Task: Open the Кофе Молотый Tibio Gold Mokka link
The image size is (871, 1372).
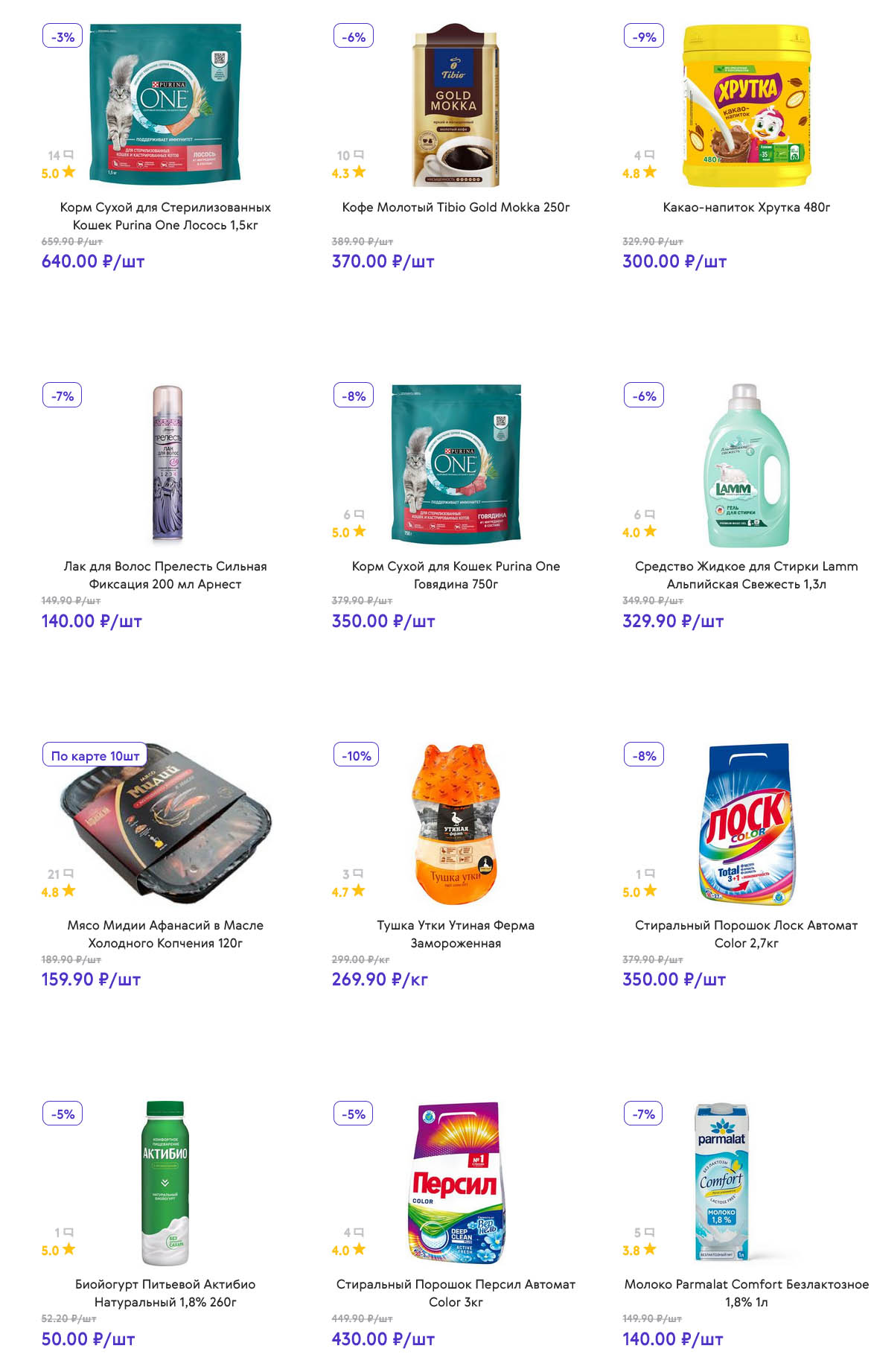Action: click(456, 207)
